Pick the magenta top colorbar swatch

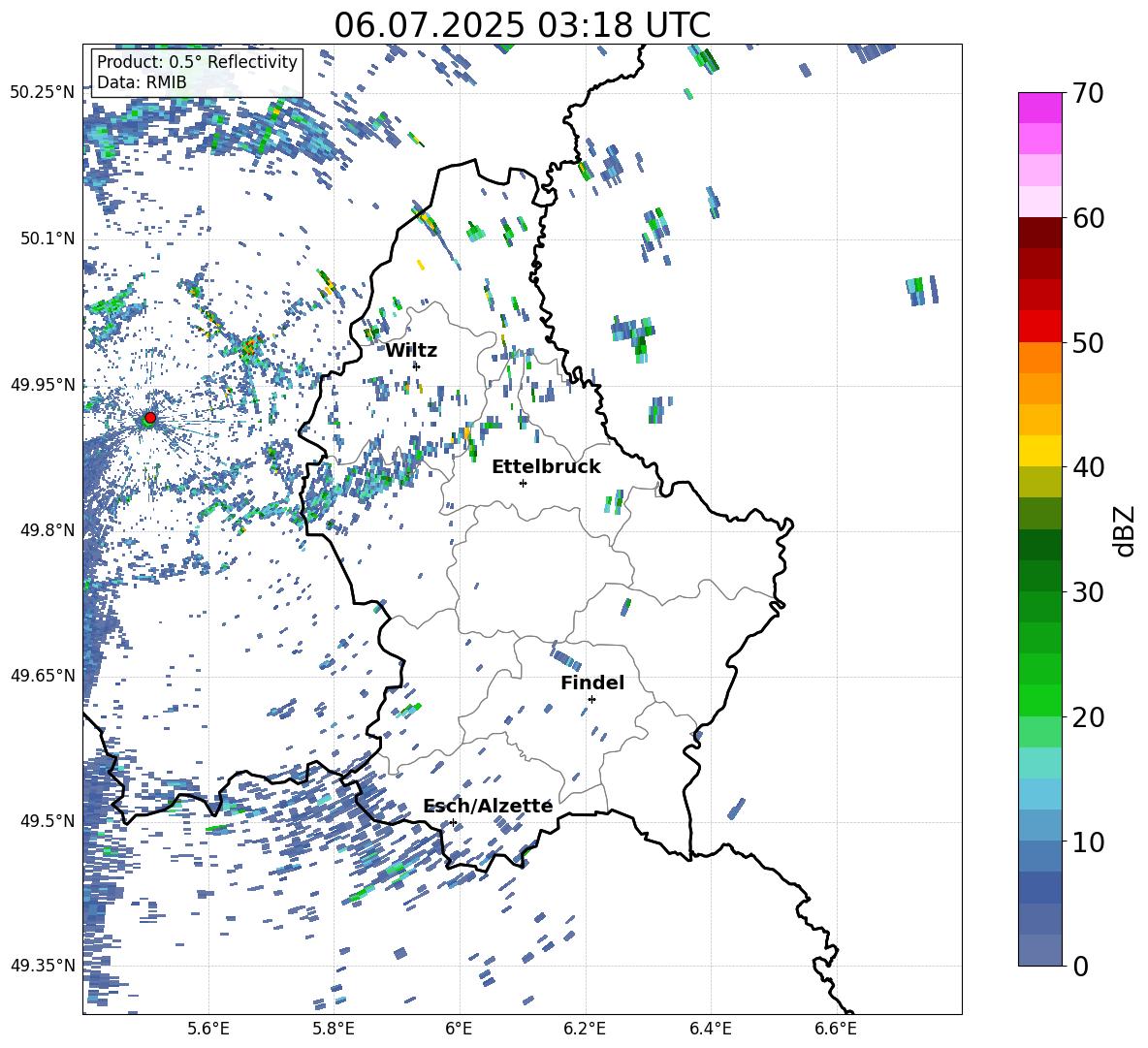[1039, 108]
